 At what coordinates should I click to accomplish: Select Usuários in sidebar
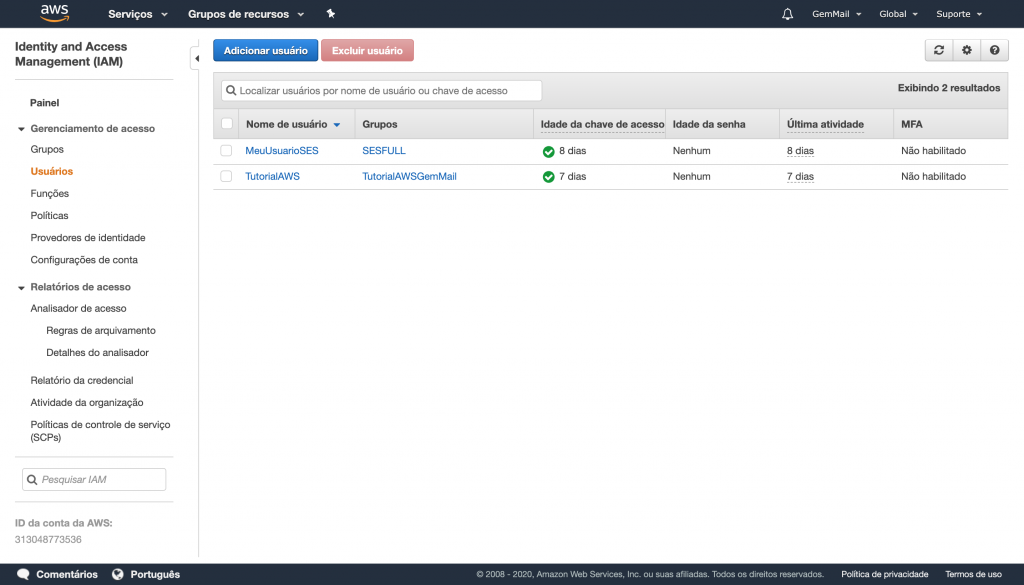pyautogui.click(x=52, y=171)
